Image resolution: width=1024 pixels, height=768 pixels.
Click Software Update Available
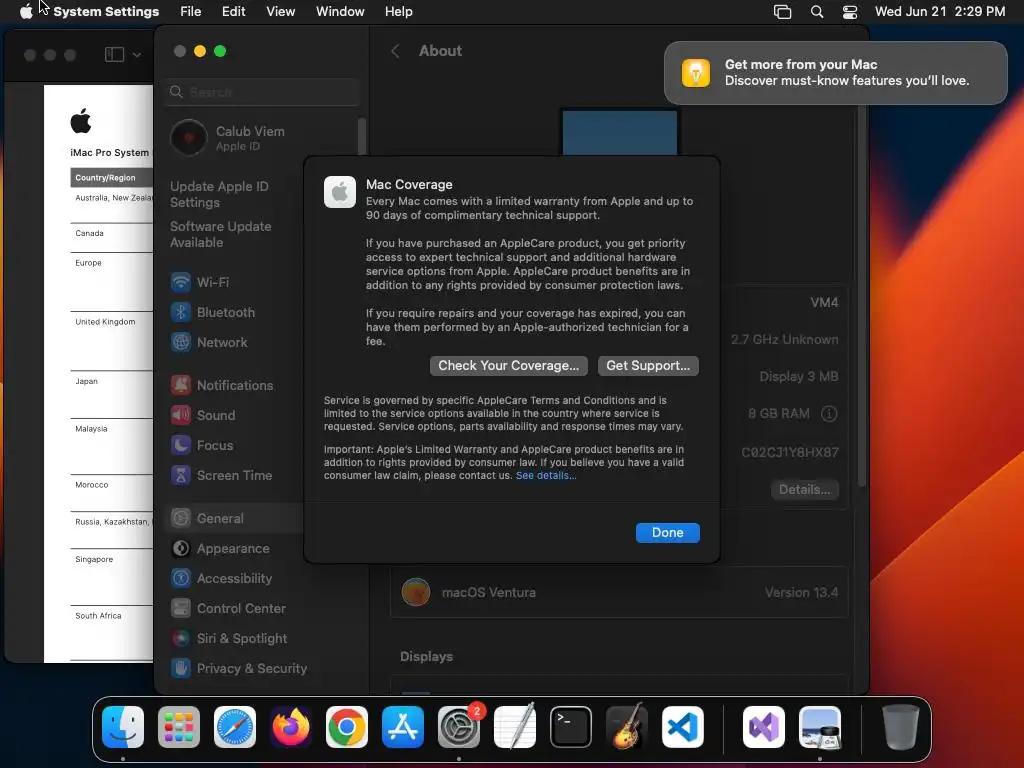(221, 234)
